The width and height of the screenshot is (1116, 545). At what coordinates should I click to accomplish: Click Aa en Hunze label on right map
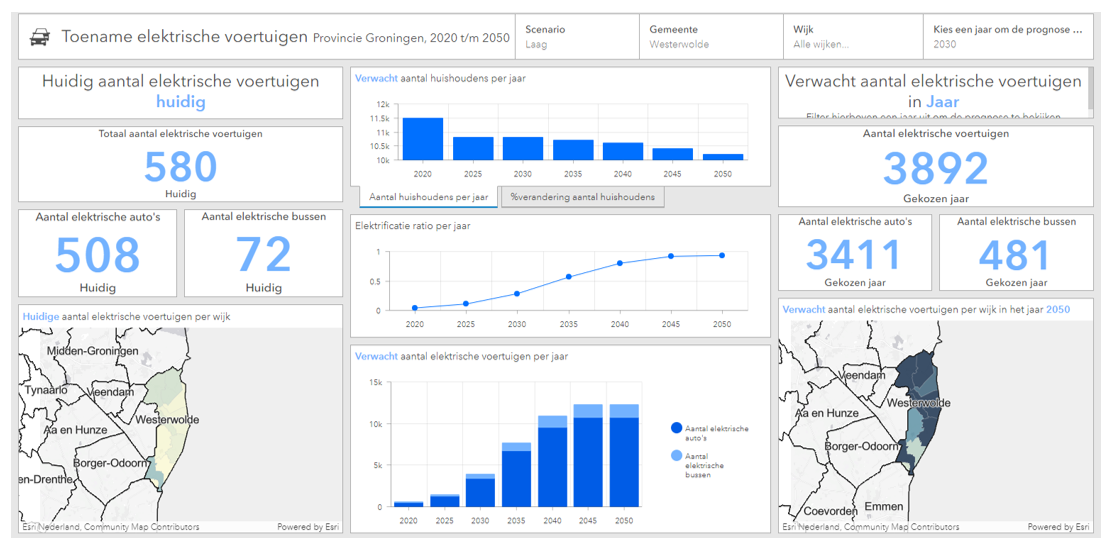point(828,413)
